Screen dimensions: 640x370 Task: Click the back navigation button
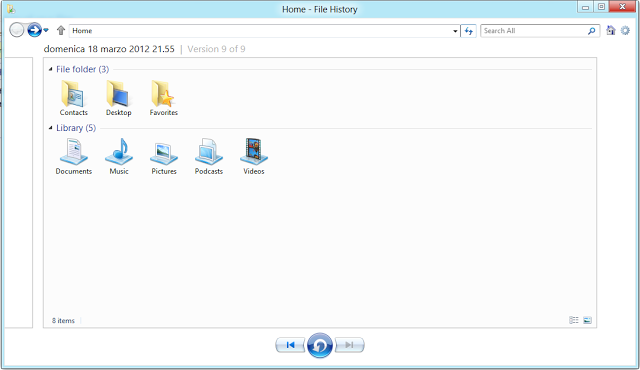(17, 30)
